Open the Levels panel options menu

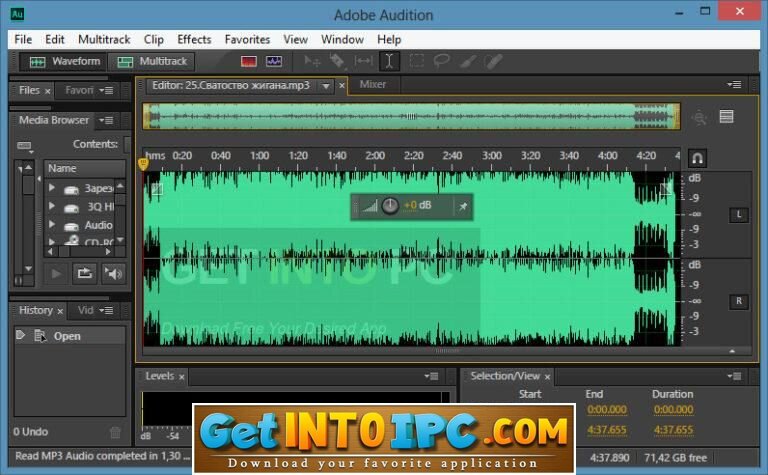click(x=431, y=376)
